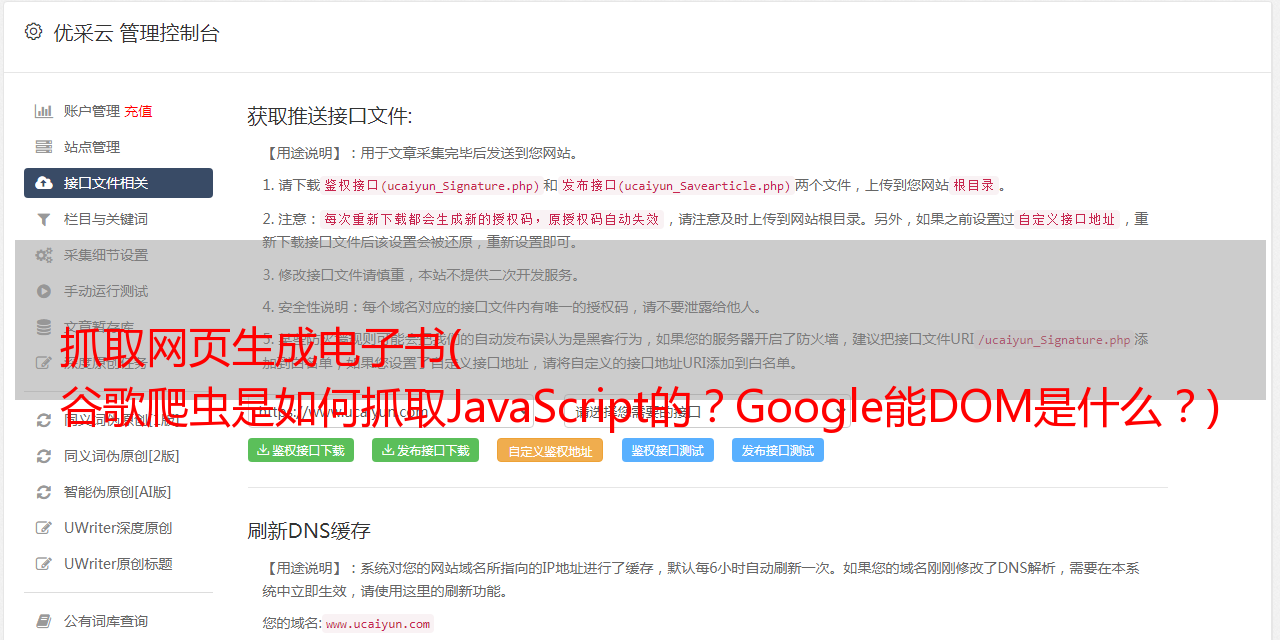Click the refresh icon of 智能伪原创[AI版]
This screenshot has height=640, width=1280.
point(44,492)
